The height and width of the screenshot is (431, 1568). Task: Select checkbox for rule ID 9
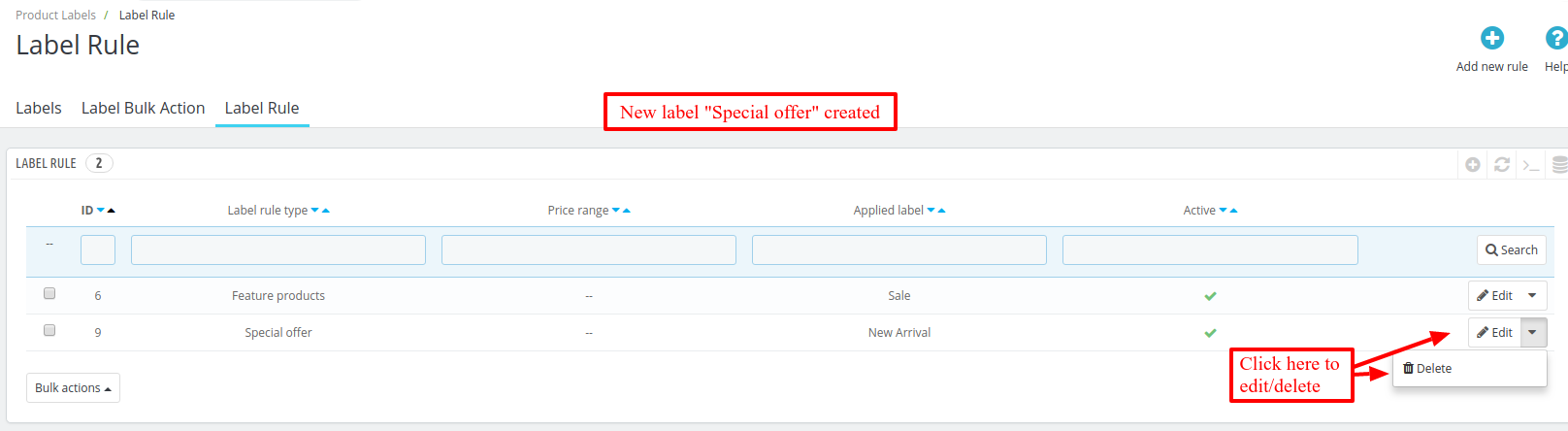(49, 330)
